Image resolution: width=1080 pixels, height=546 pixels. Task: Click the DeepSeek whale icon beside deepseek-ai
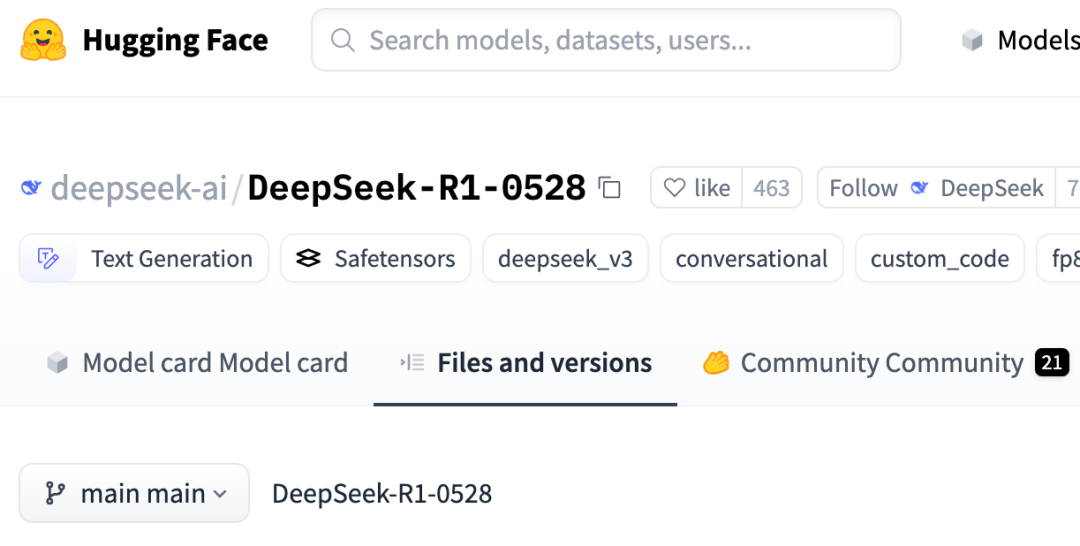point(31,187)
